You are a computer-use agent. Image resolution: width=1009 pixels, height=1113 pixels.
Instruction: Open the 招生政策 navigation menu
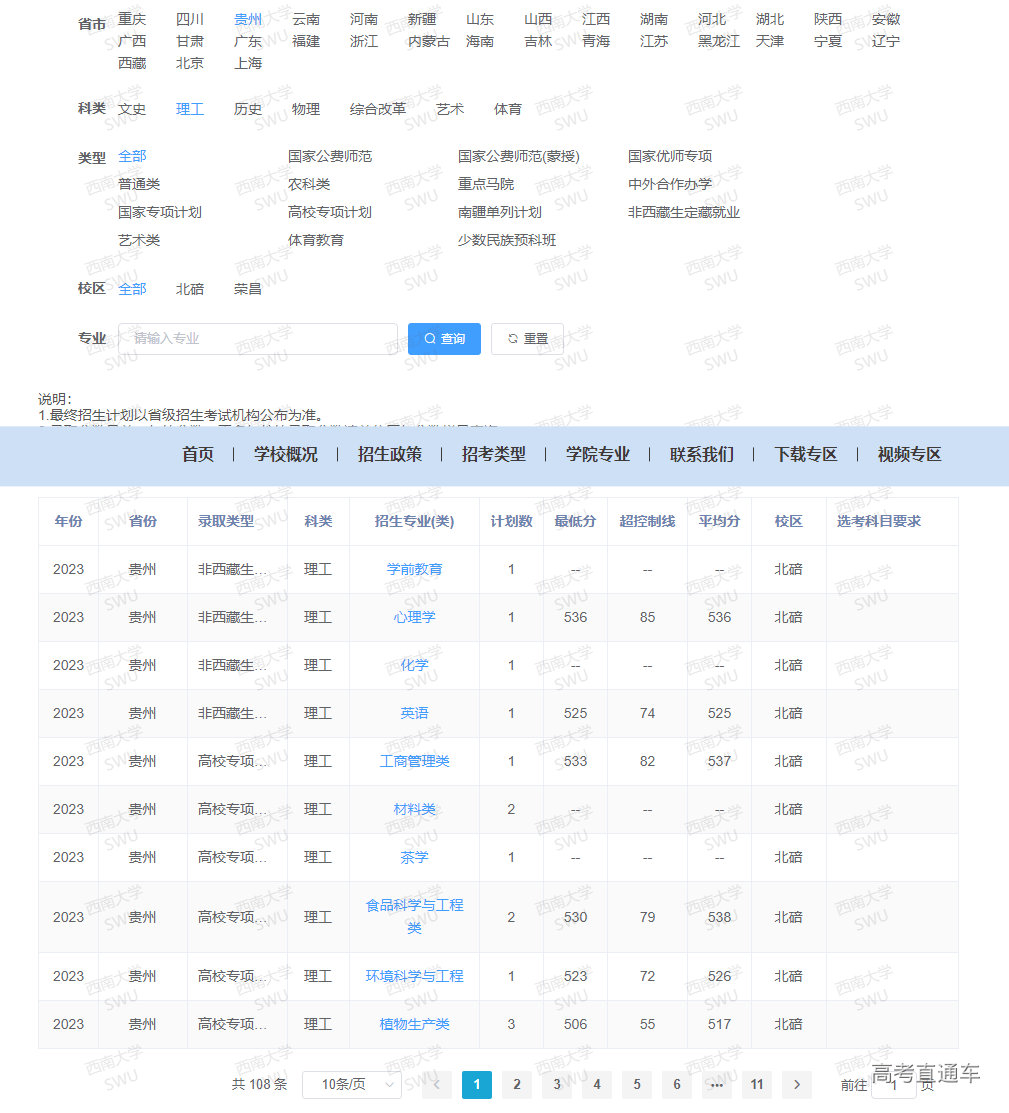389,455
